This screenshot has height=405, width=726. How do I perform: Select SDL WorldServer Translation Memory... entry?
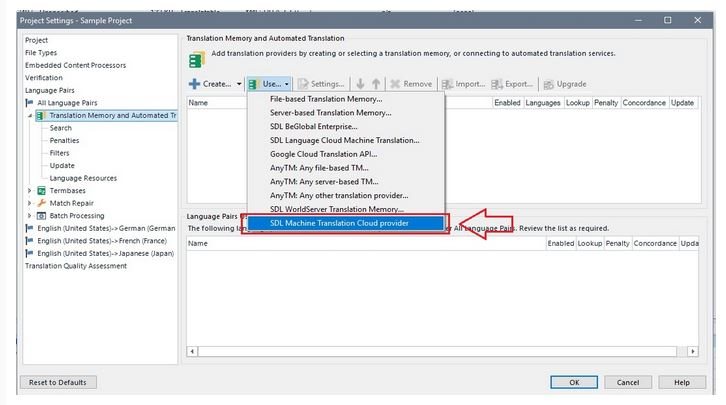click(x=346, y=209)
